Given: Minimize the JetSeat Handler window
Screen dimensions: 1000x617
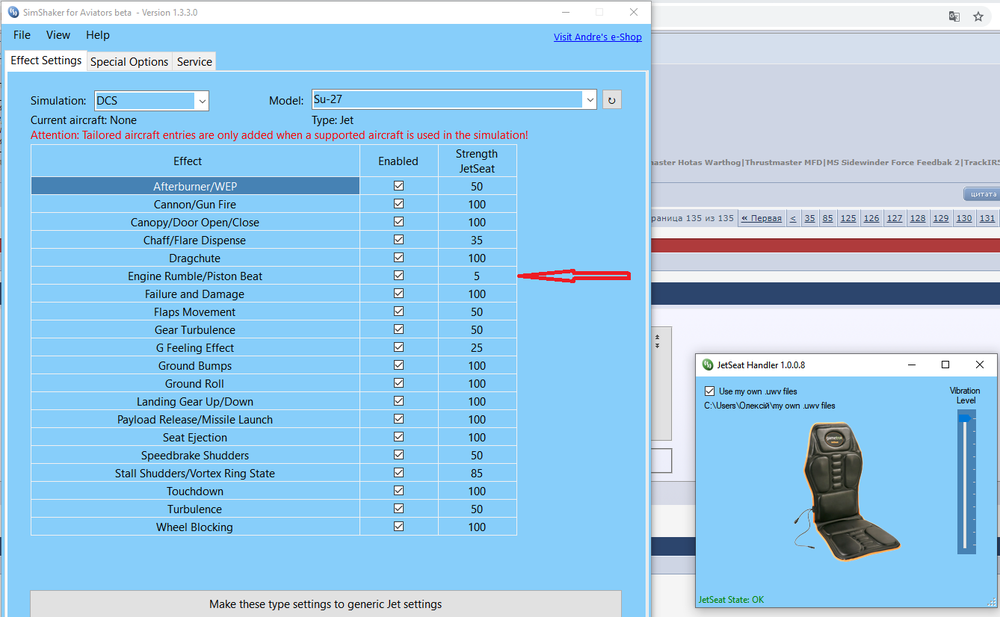Looking at the screenshot, I should [x=911, y=365].
